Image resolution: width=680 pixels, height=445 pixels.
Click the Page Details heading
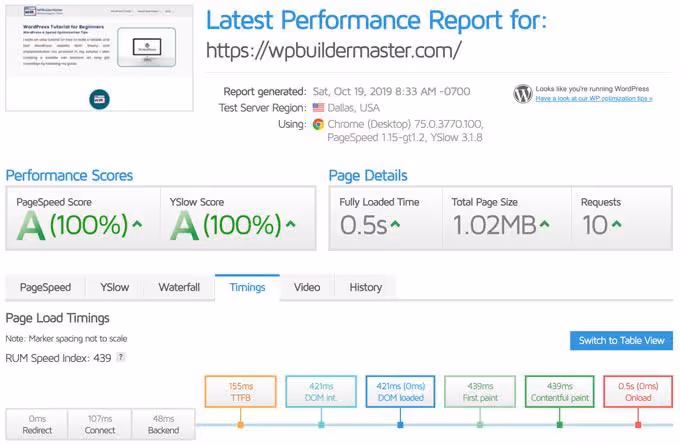368,175
